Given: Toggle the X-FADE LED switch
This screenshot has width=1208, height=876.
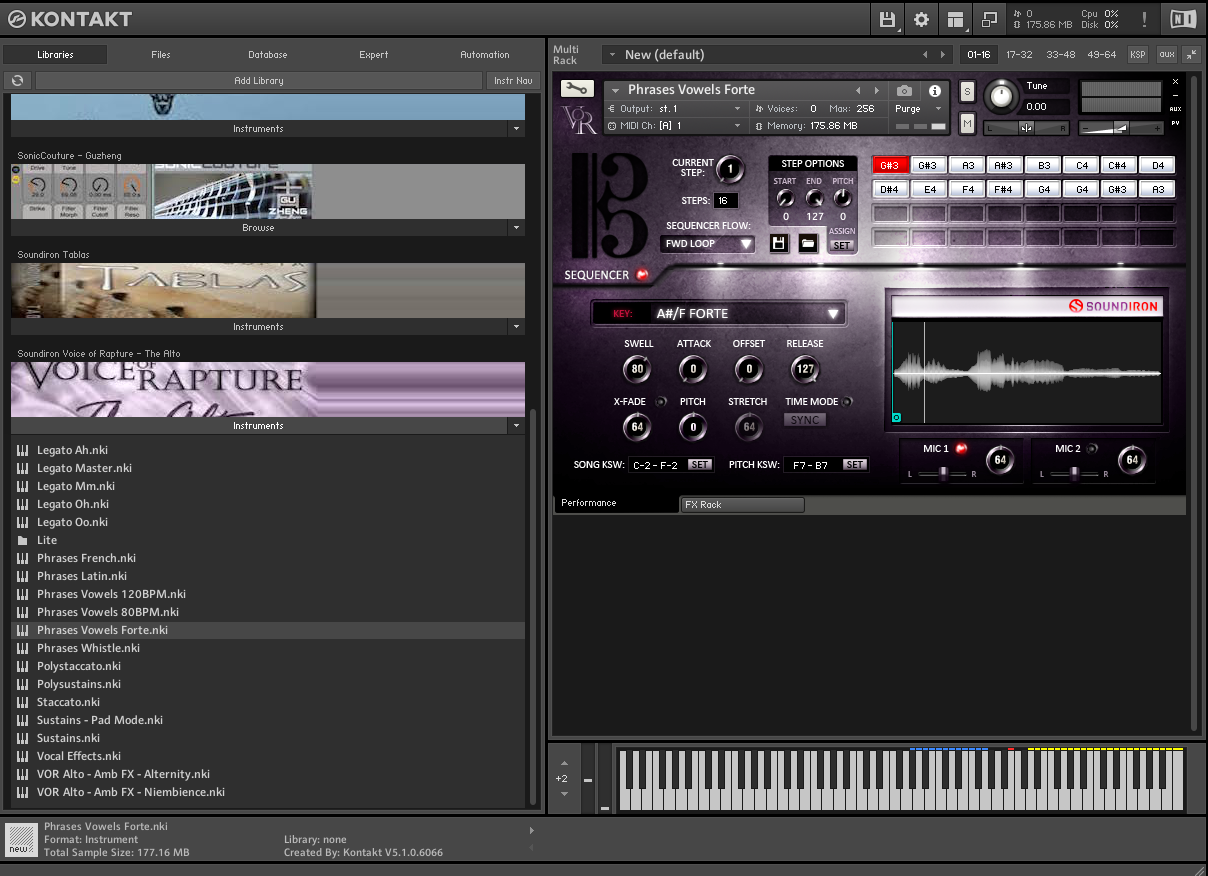Looking at the screenshot, I should [x=661, y=402].
